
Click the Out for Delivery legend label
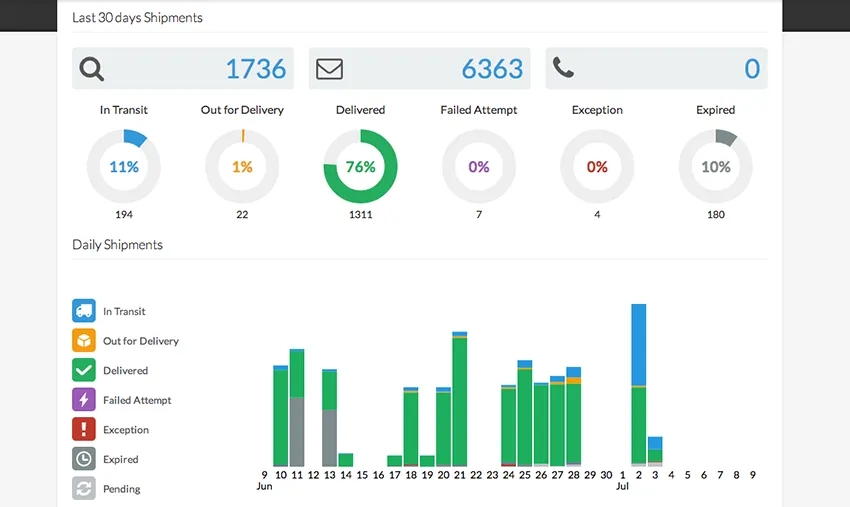pos(141,341)
